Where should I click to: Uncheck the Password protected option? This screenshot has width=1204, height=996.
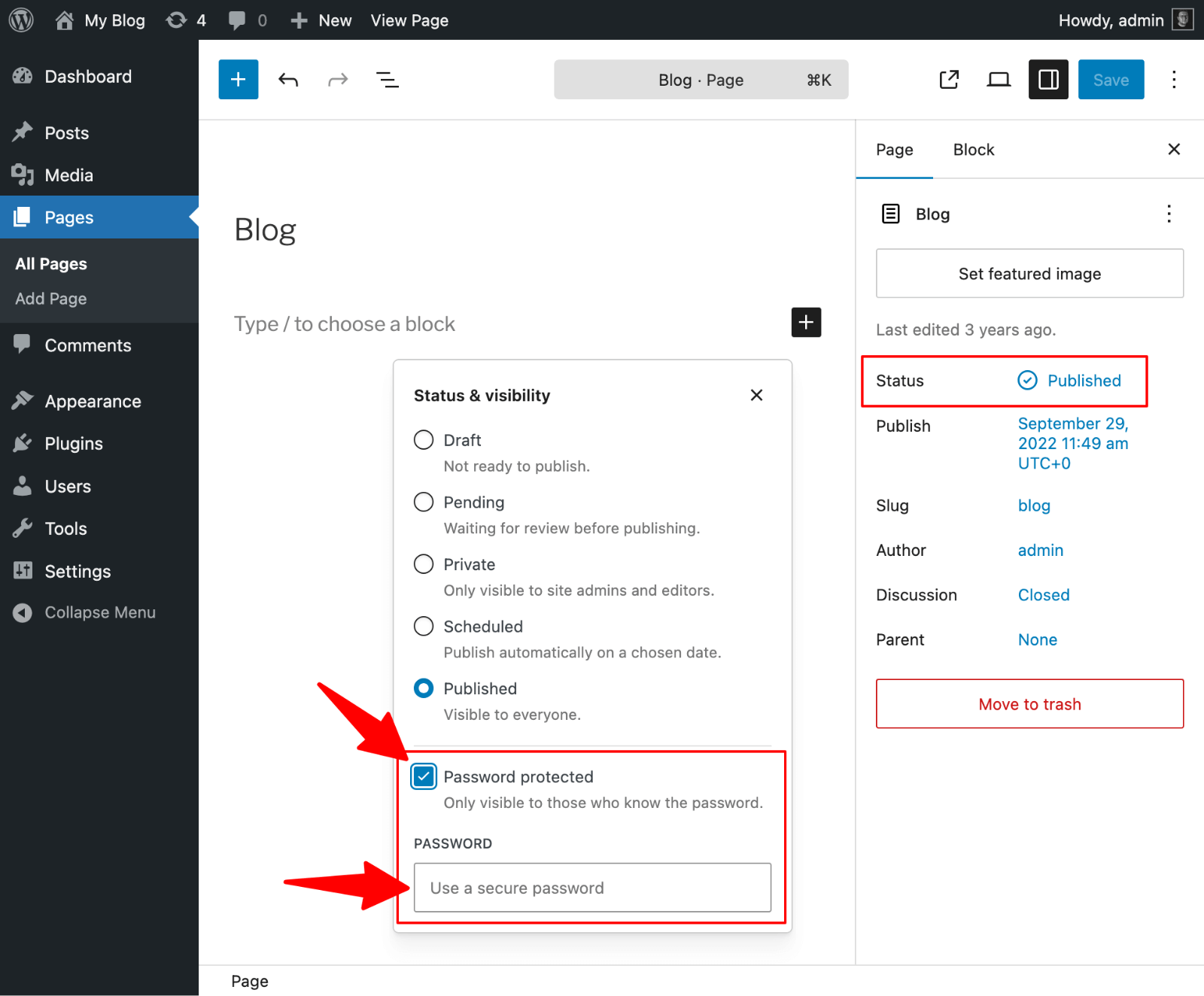click(424, 776)
